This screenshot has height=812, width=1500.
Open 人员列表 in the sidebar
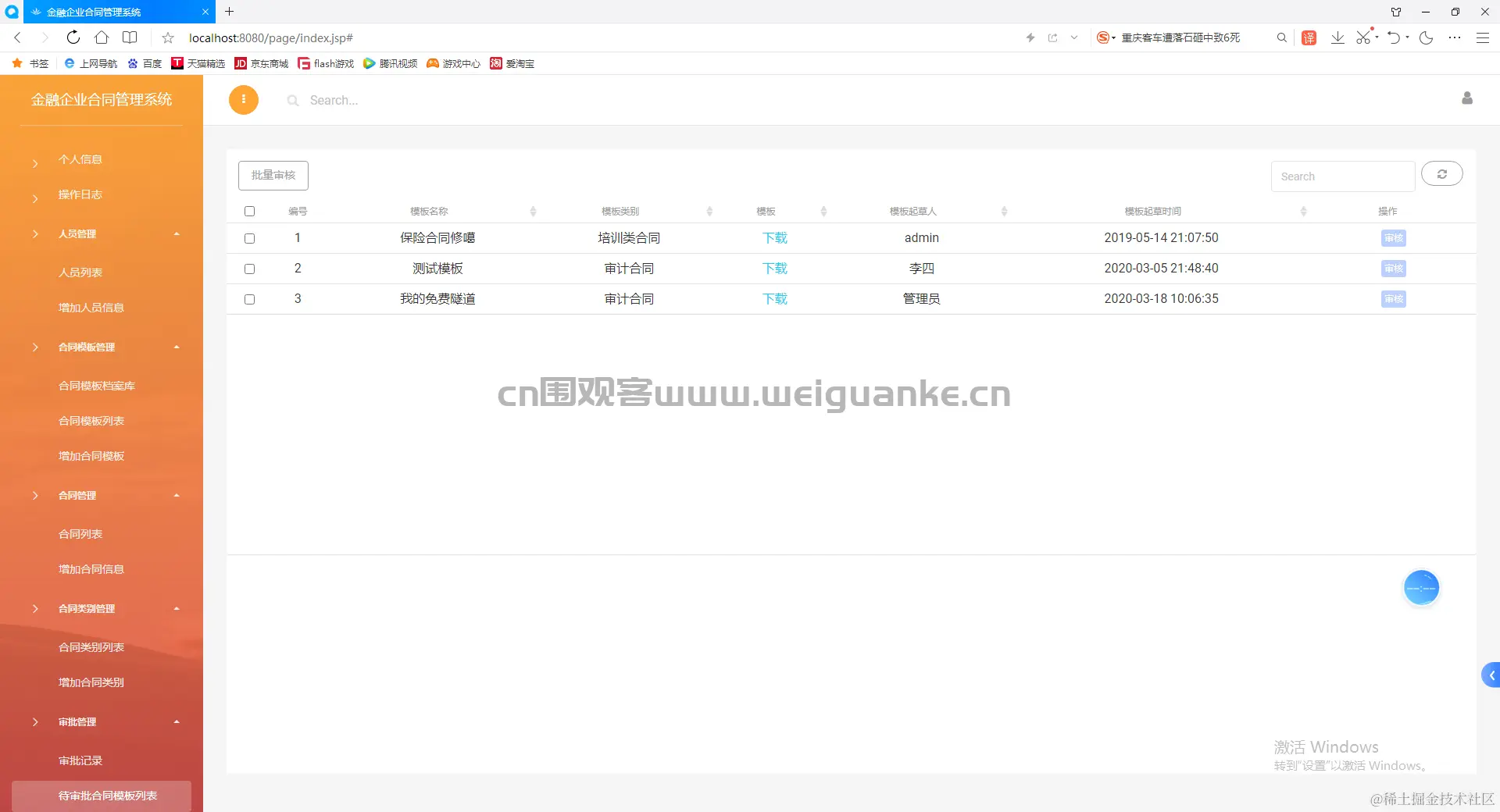tap(80, 272)
